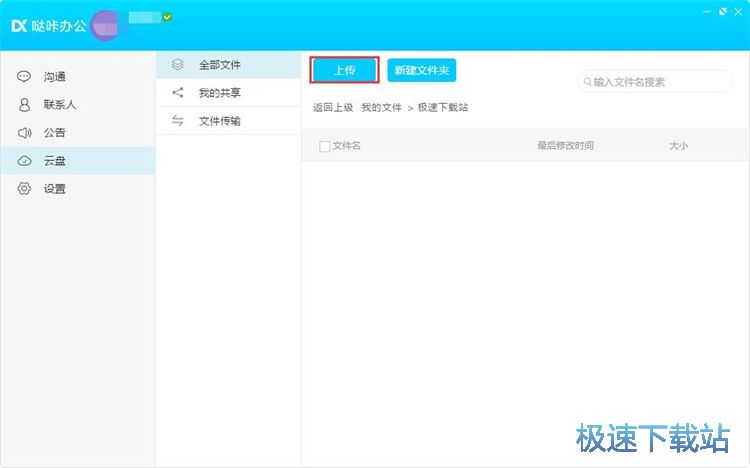Click 返回上级 to go up
The image size is (750, 468).
click(x=332, y=107)
